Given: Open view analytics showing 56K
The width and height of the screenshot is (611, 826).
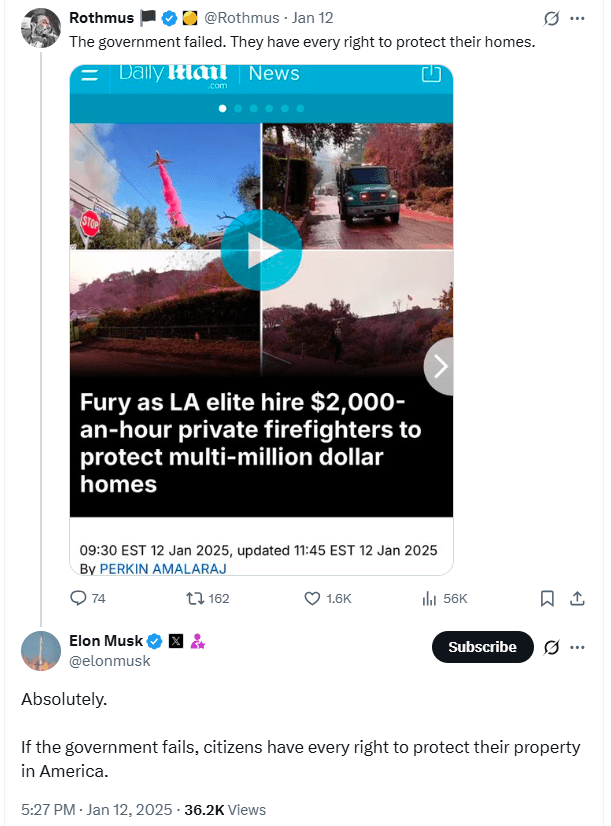Looking at the screenshot, I should point(430,598).
